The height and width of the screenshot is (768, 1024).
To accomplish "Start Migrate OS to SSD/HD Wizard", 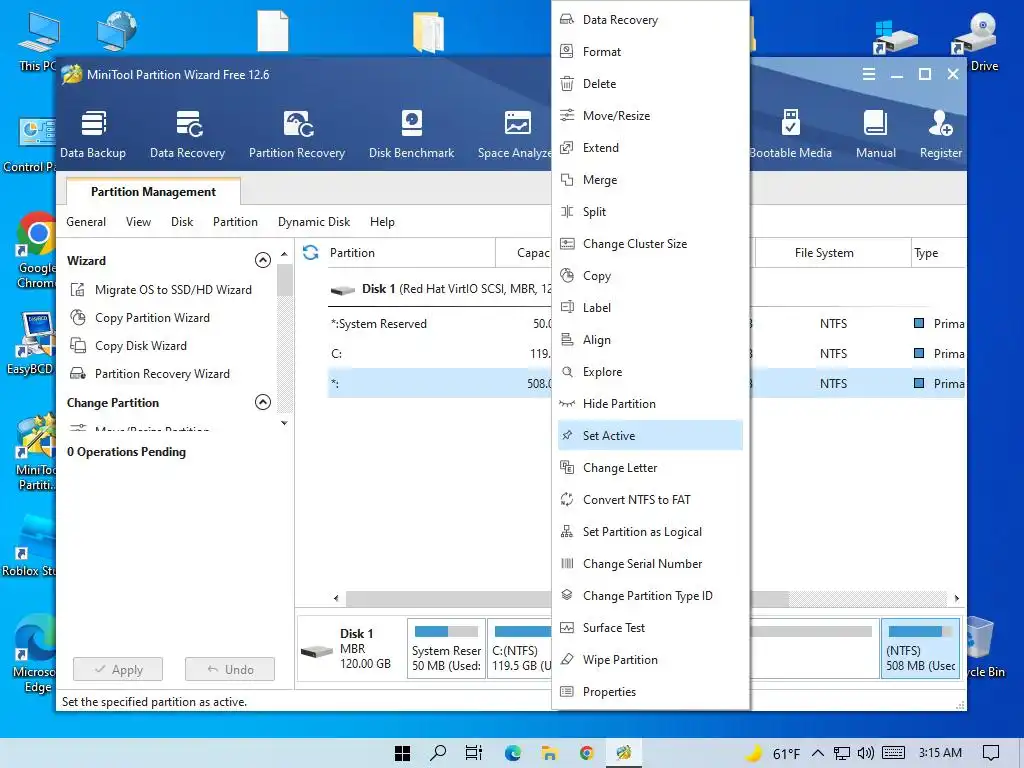I will point(161,289).
